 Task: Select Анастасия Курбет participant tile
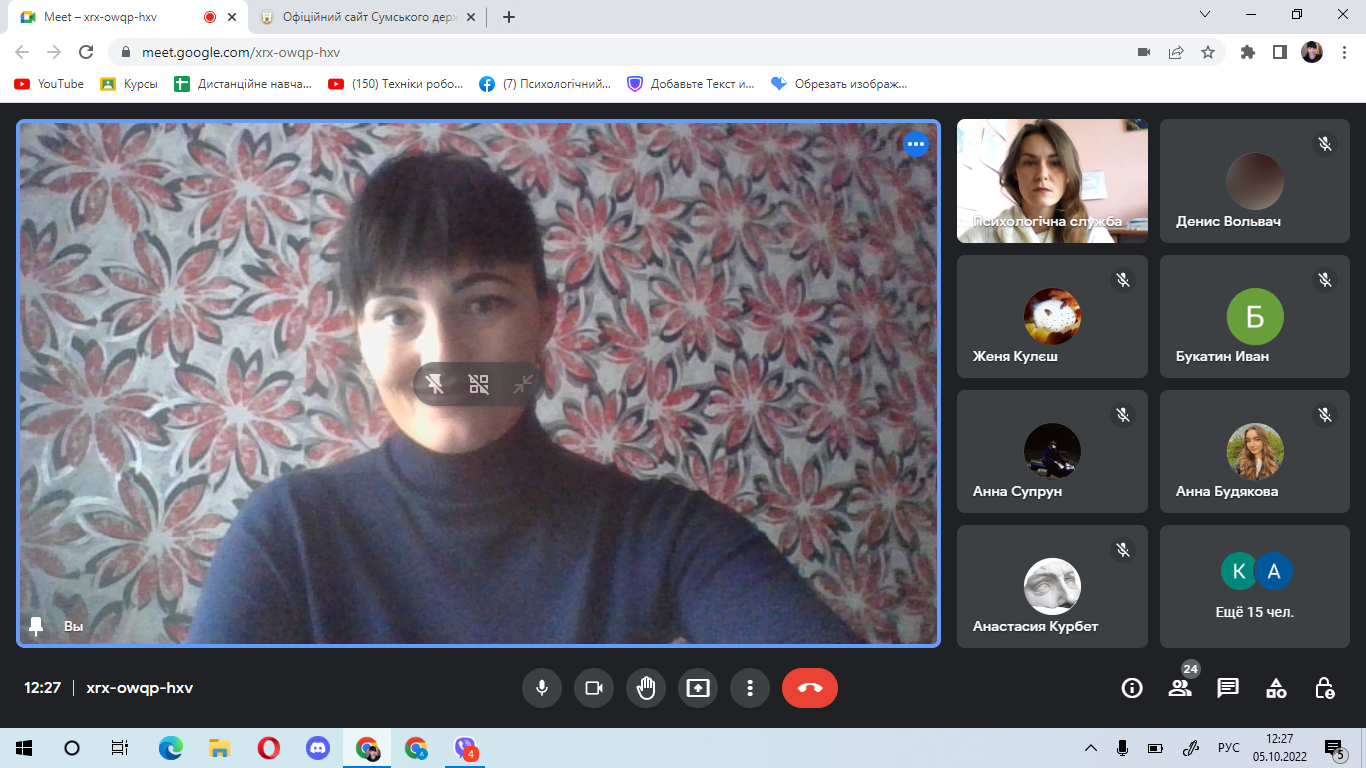coord(1052,587)
